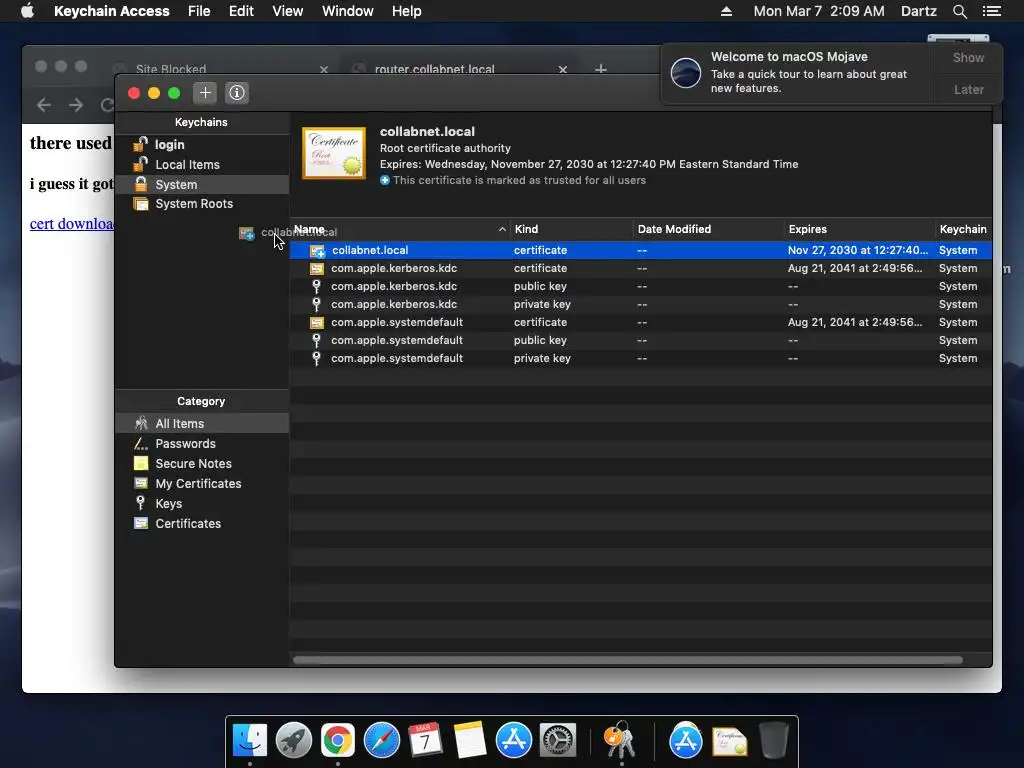This screenshot has height=768, width=1024.
Task: Click the Name column sort arrow
Action: coord(502,229)
